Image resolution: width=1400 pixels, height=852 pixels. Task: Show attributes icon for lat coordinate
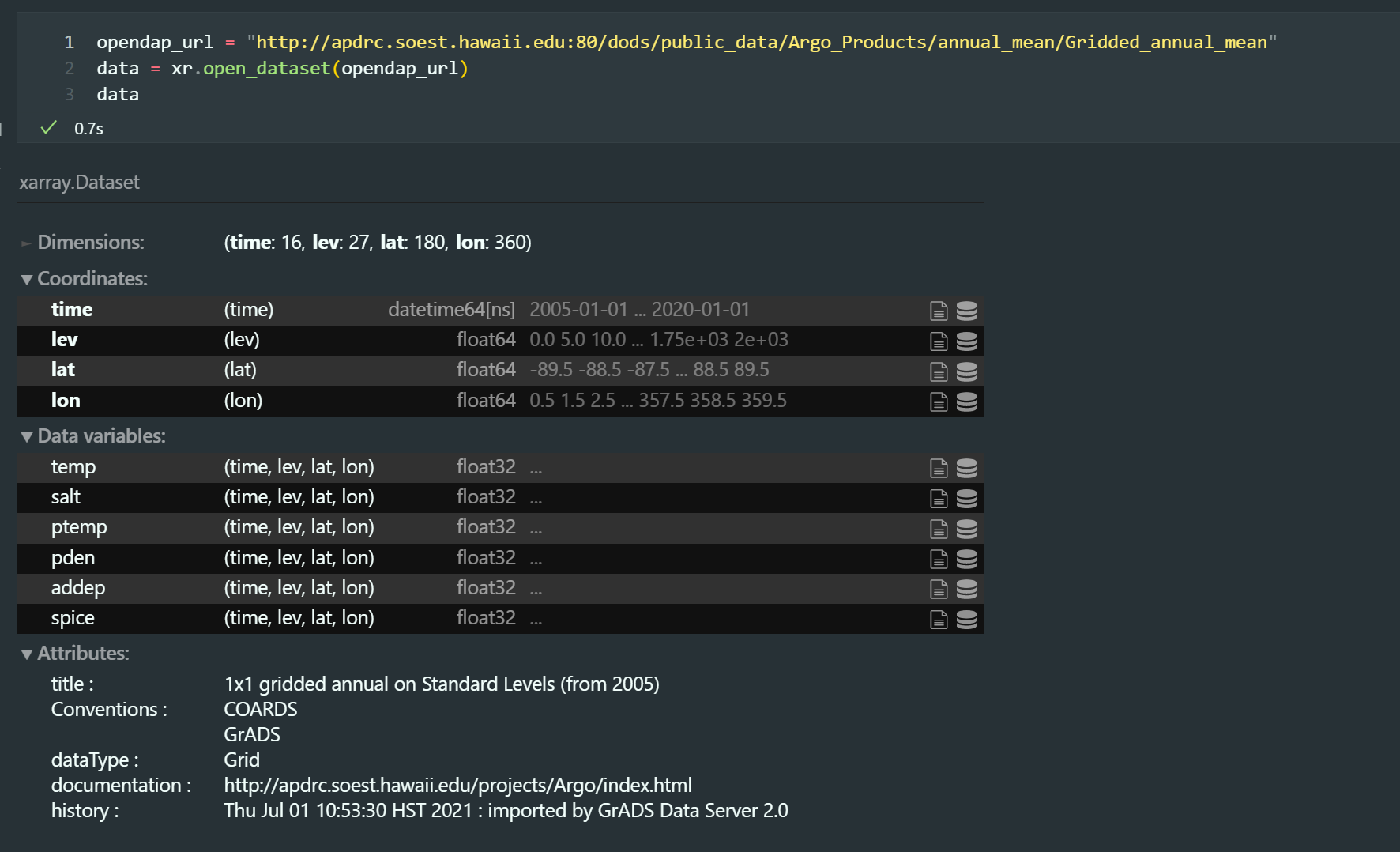click(939, 371)
